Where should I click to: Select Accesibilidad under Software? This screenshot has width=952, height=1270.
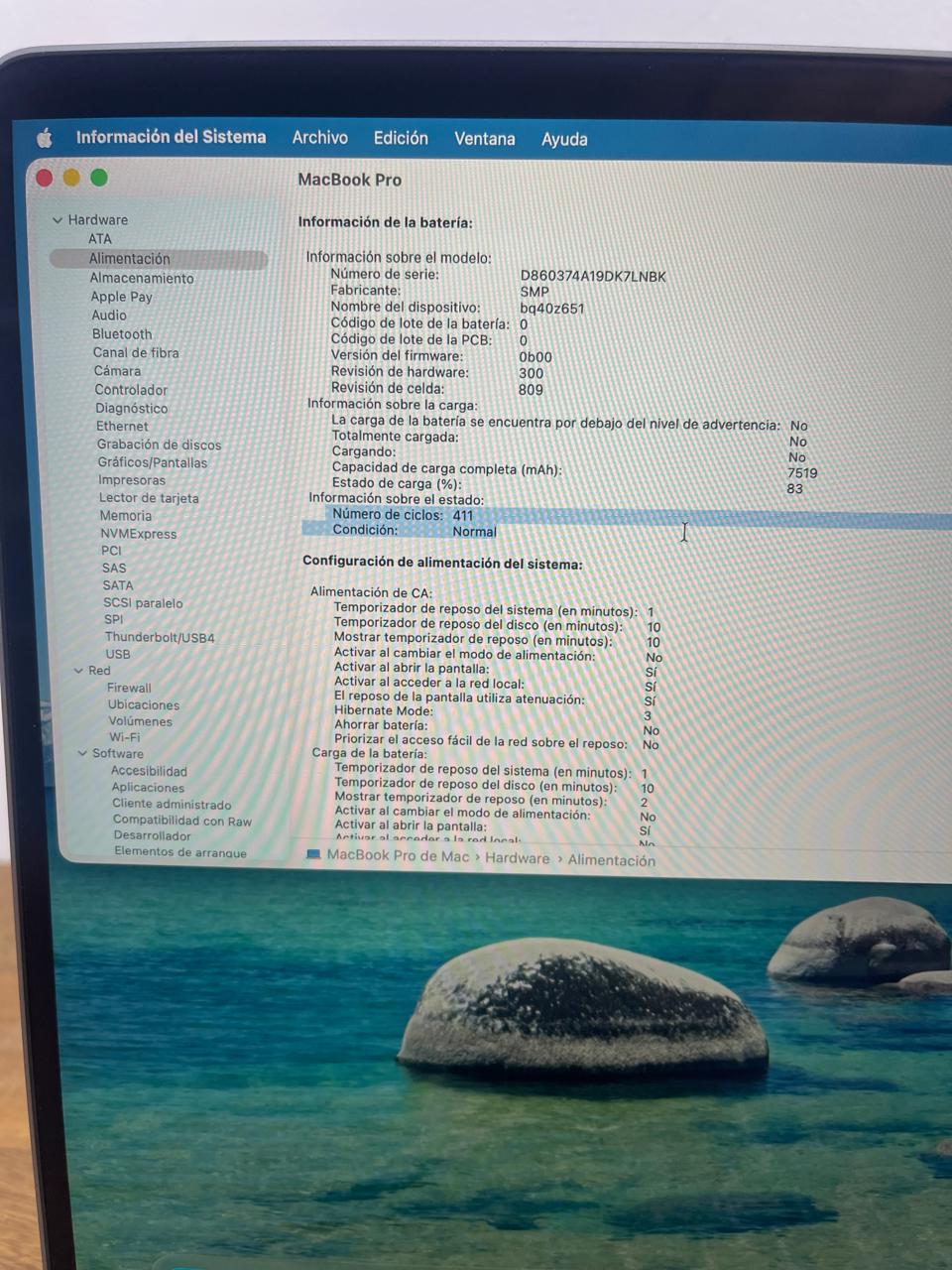pos(149,771)
